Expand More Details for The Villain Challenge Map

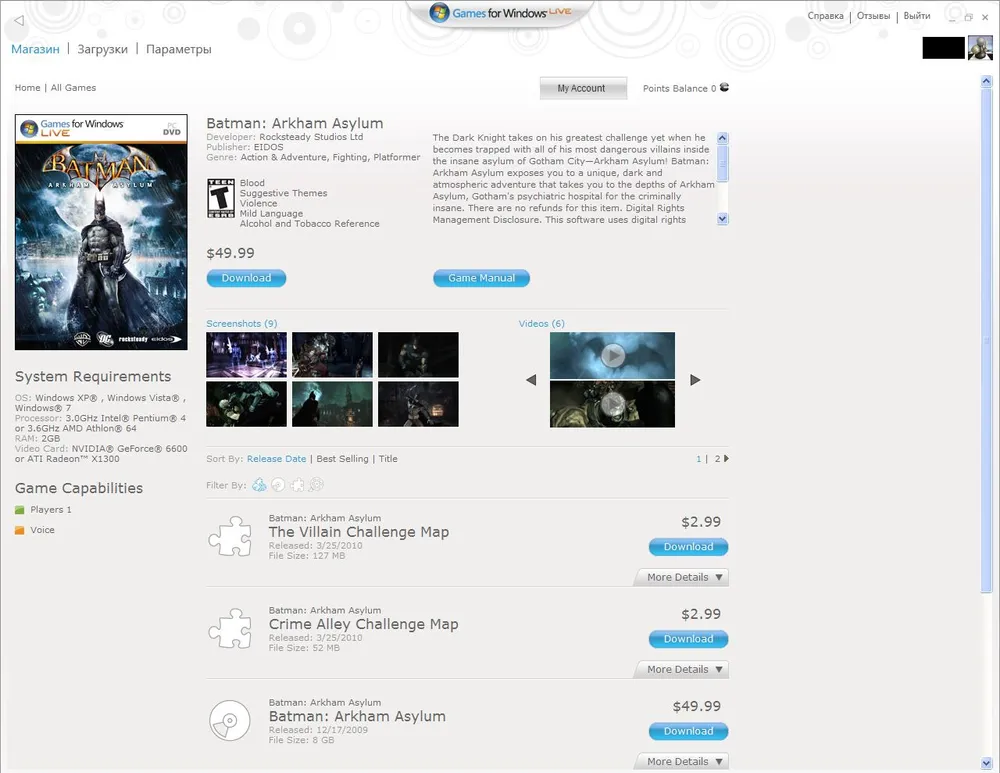click(x=685, y=577)
